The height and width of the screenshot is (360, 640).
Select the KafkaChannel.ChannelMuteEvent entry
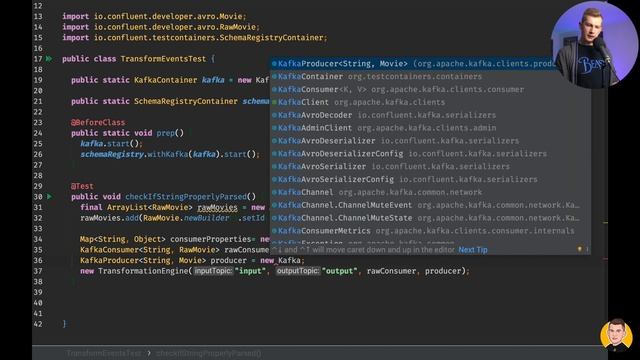pos(431,205)
